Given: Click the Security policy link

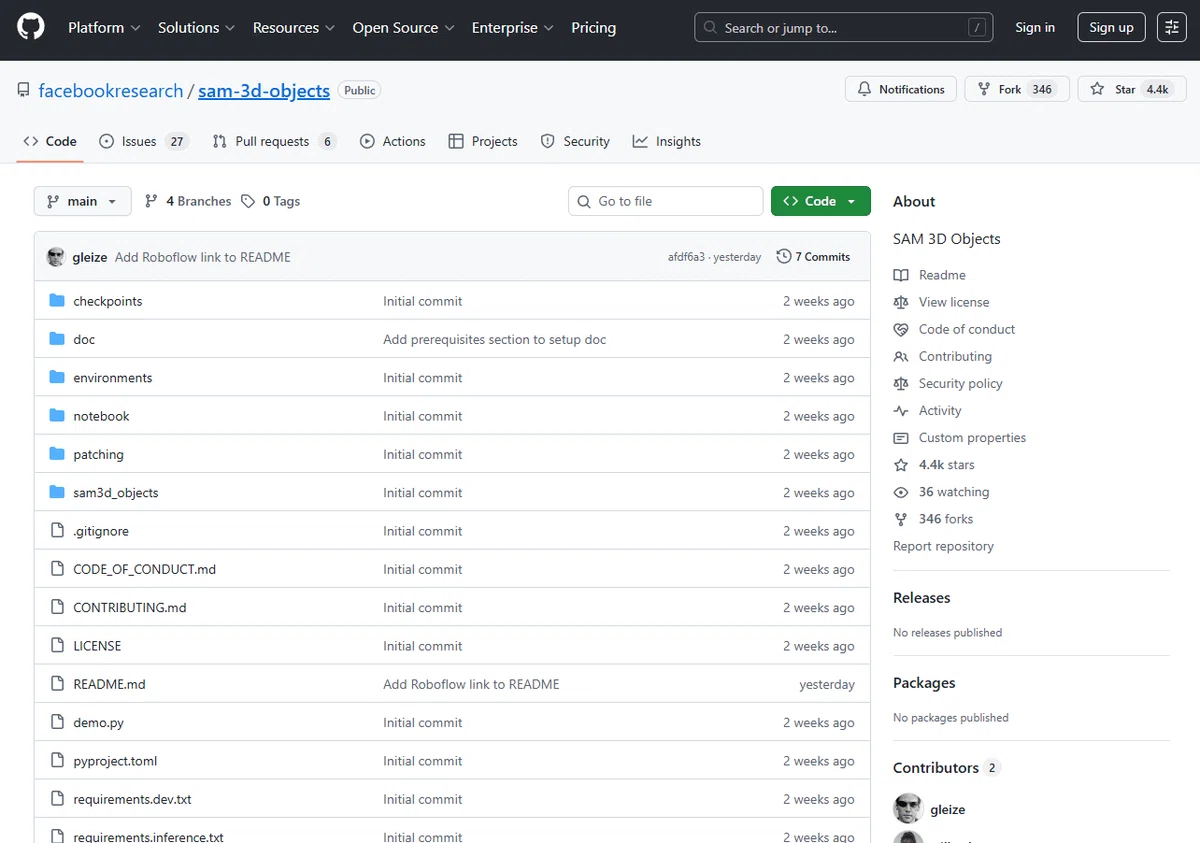Looking at the screenshot, I should (960, 383).
